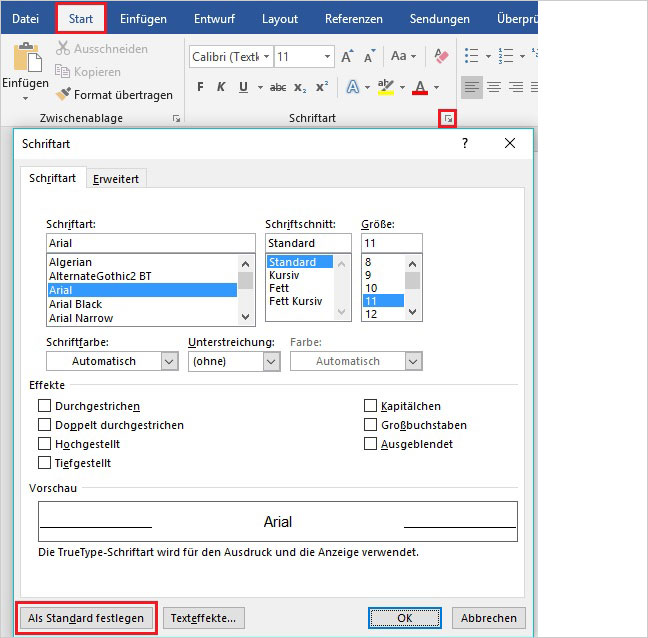The width and height of the screenshot is (648, 638).
Task: Open ribbon font name dropdown arrow
Action: click(267, 56)
